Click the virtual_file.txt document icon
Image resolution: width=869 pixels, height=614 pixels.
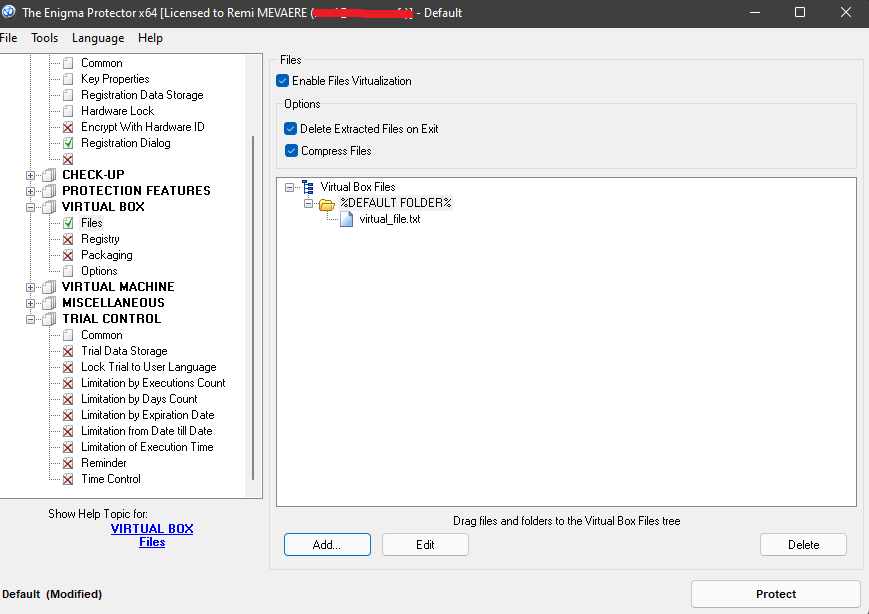coord(346,219)
